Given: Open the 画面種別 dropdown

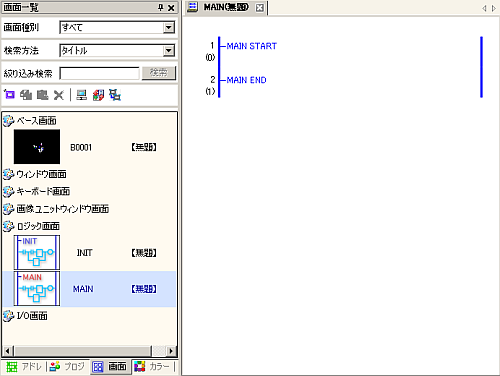Looking at the screenshot, I should pos(169,27).
